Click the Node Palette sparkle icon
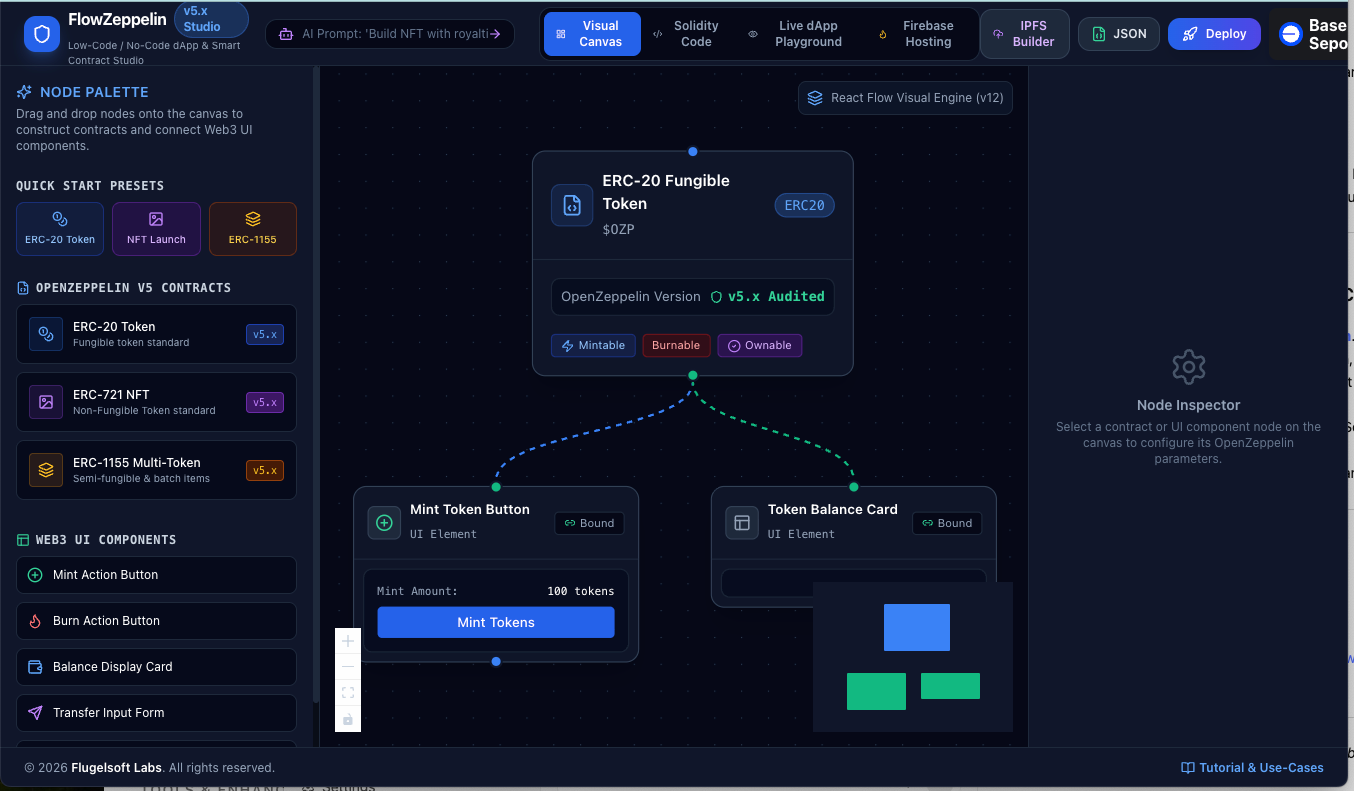The height and width of the screenshot is (791, 1354). point(24,92)
